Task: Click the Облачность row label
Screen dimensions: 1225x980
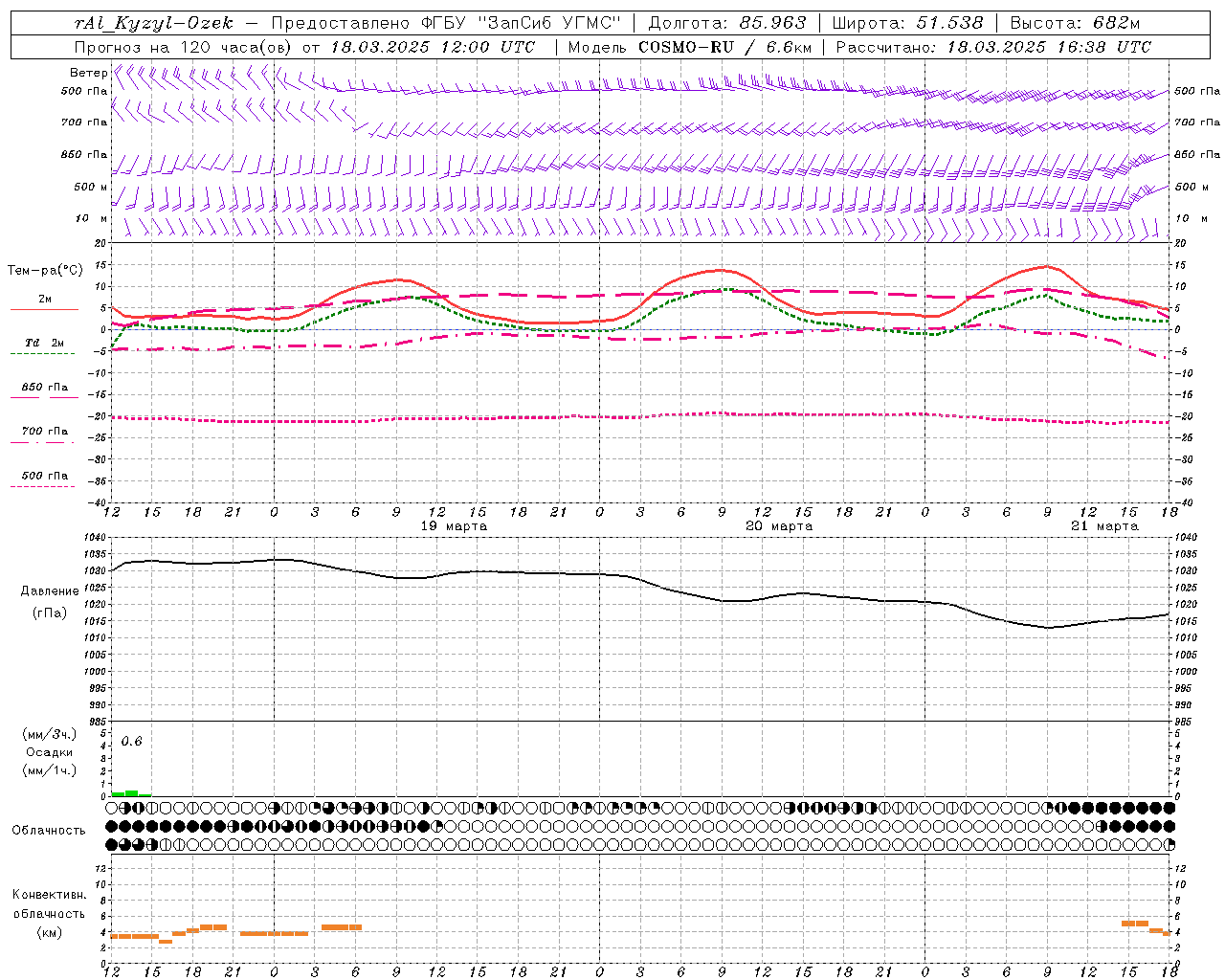Action: [49, 830]
